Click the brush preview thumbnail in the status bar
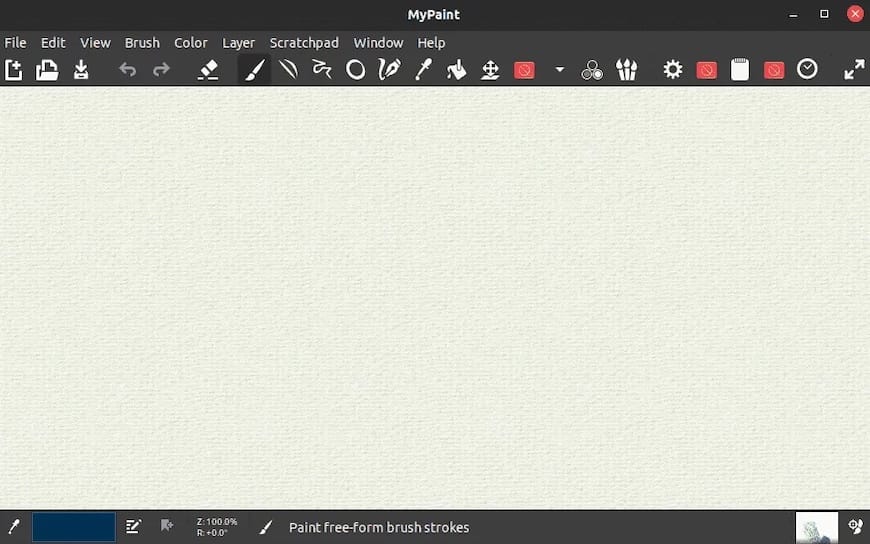The height and width of the screenshot is (544, 870). 817,527
